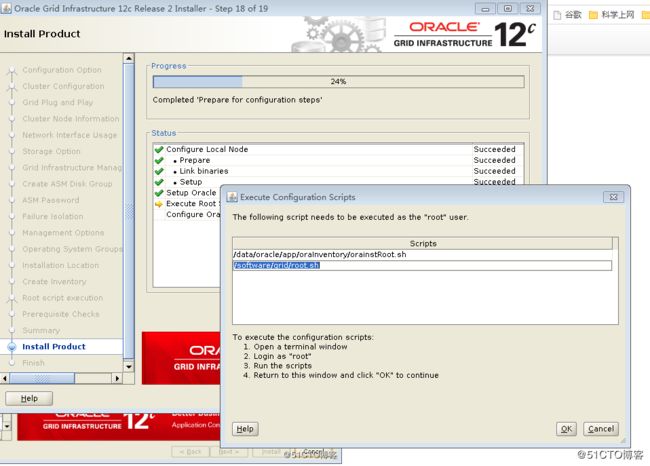This screenshot has height=466, width=650.
Task: Click the Java icon in dialog title
Action: click(232, 197)
